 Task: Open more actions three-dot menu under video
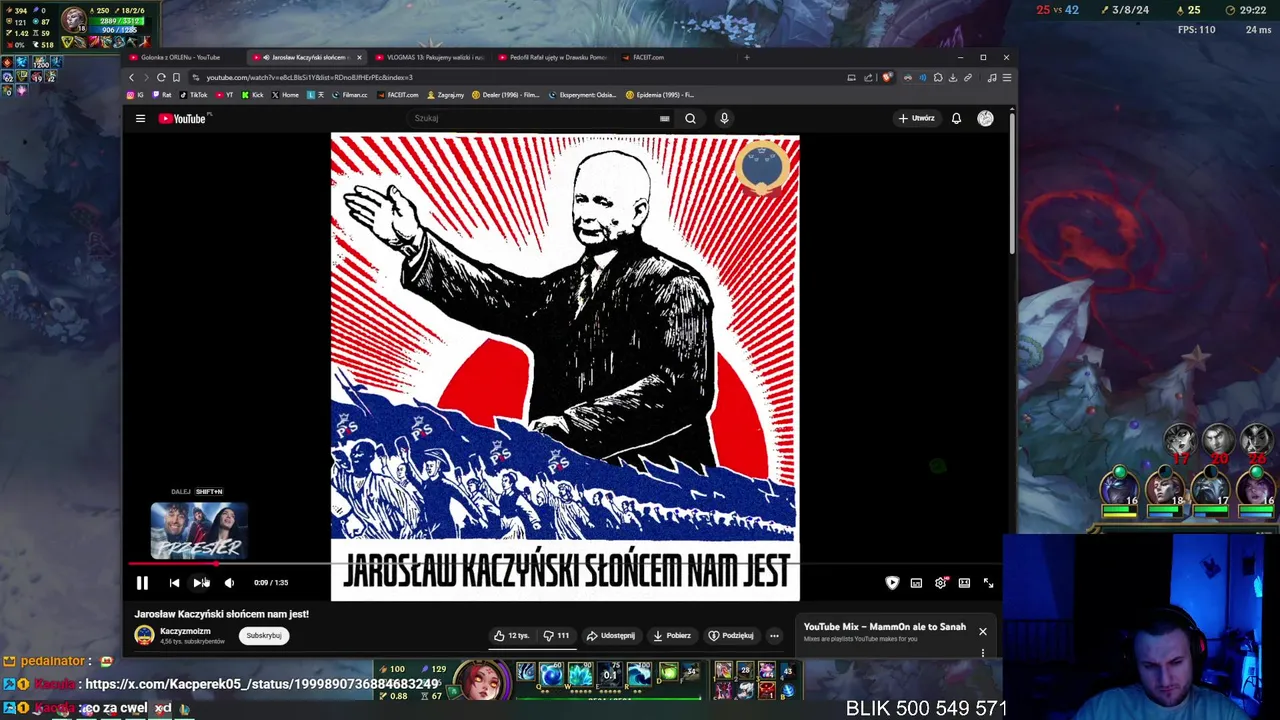[774, 635]
